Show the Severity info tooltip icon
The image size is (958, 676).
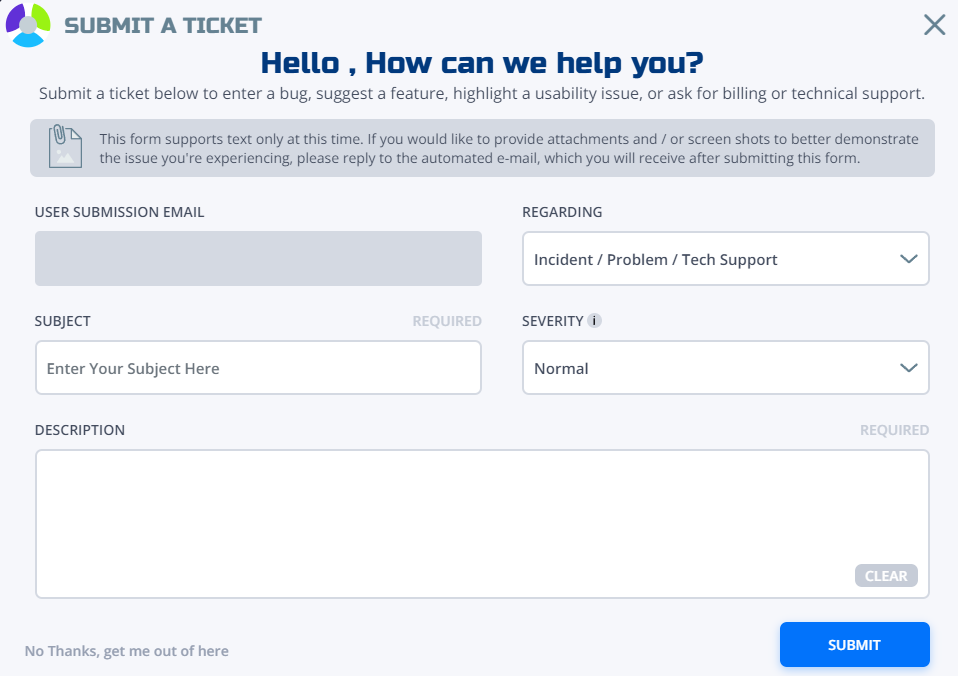[594, 320]
